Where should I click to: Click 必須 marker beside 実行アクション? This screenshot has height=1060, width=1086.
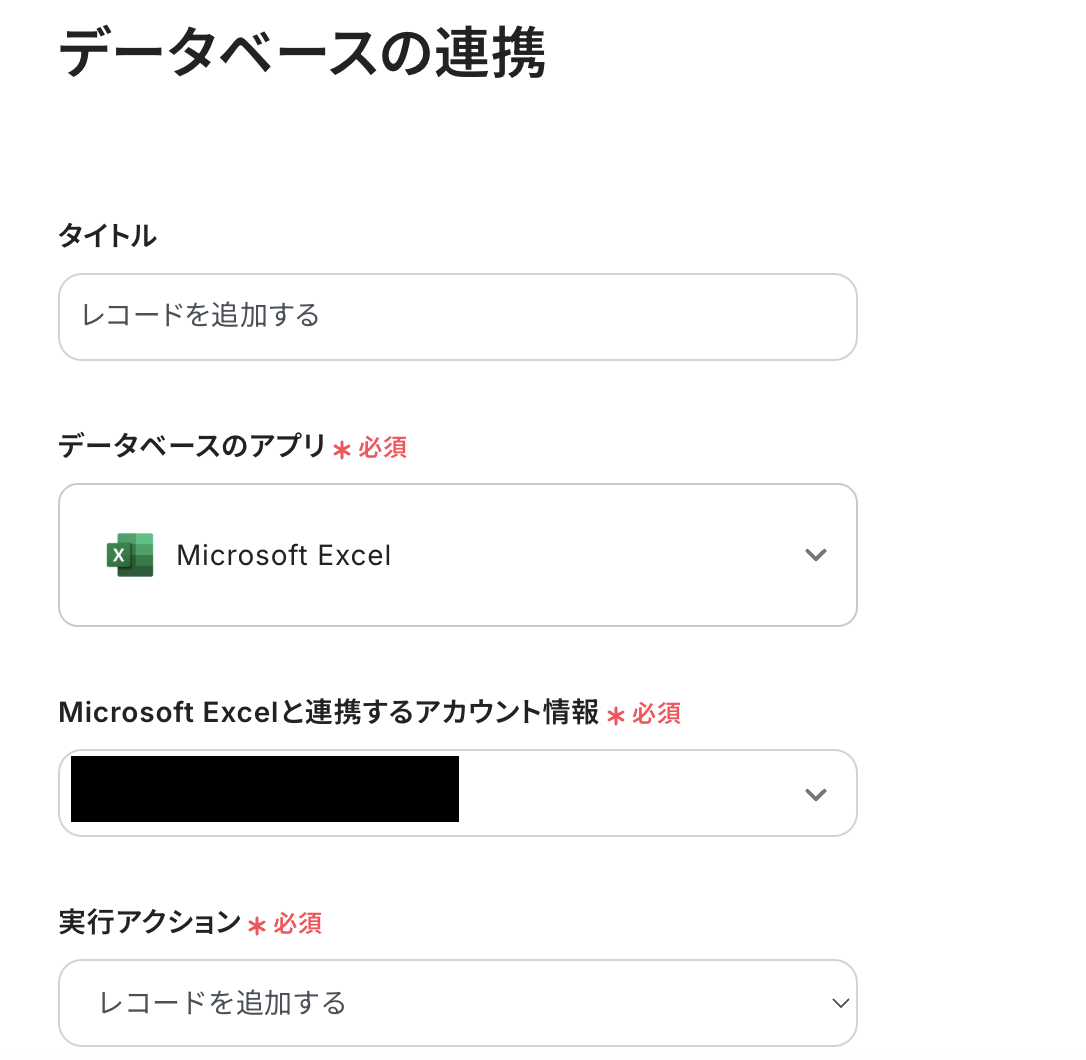coord(297,924)
